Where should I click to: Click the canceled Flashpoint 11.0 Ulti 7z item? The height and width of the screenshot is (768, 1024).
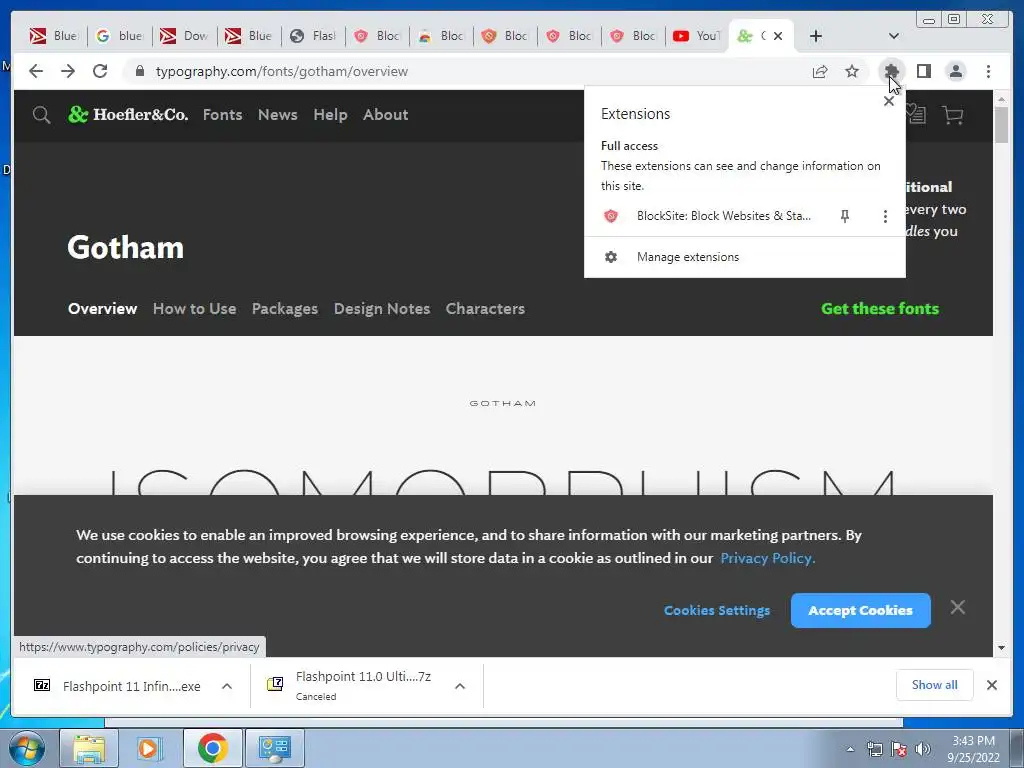pyautogui.click(x=349, y=686)
